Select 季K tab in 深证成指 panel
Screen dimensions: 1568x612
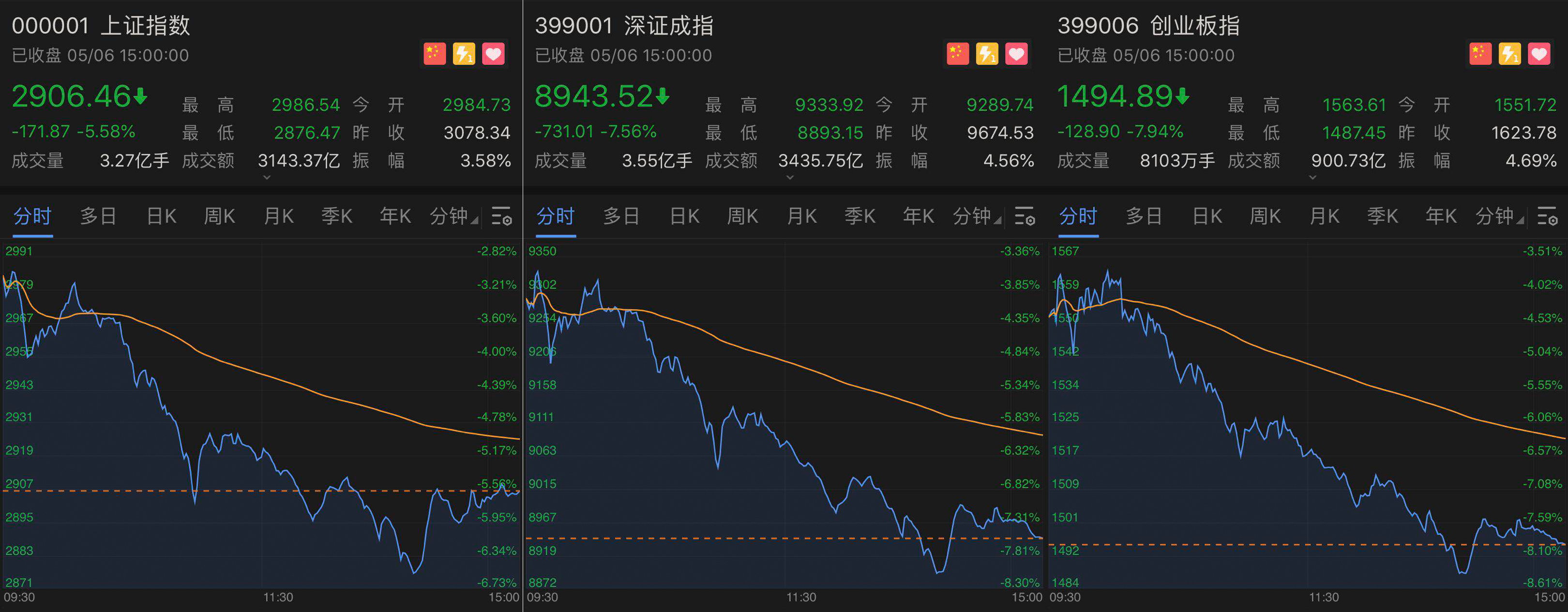(859, 216)
